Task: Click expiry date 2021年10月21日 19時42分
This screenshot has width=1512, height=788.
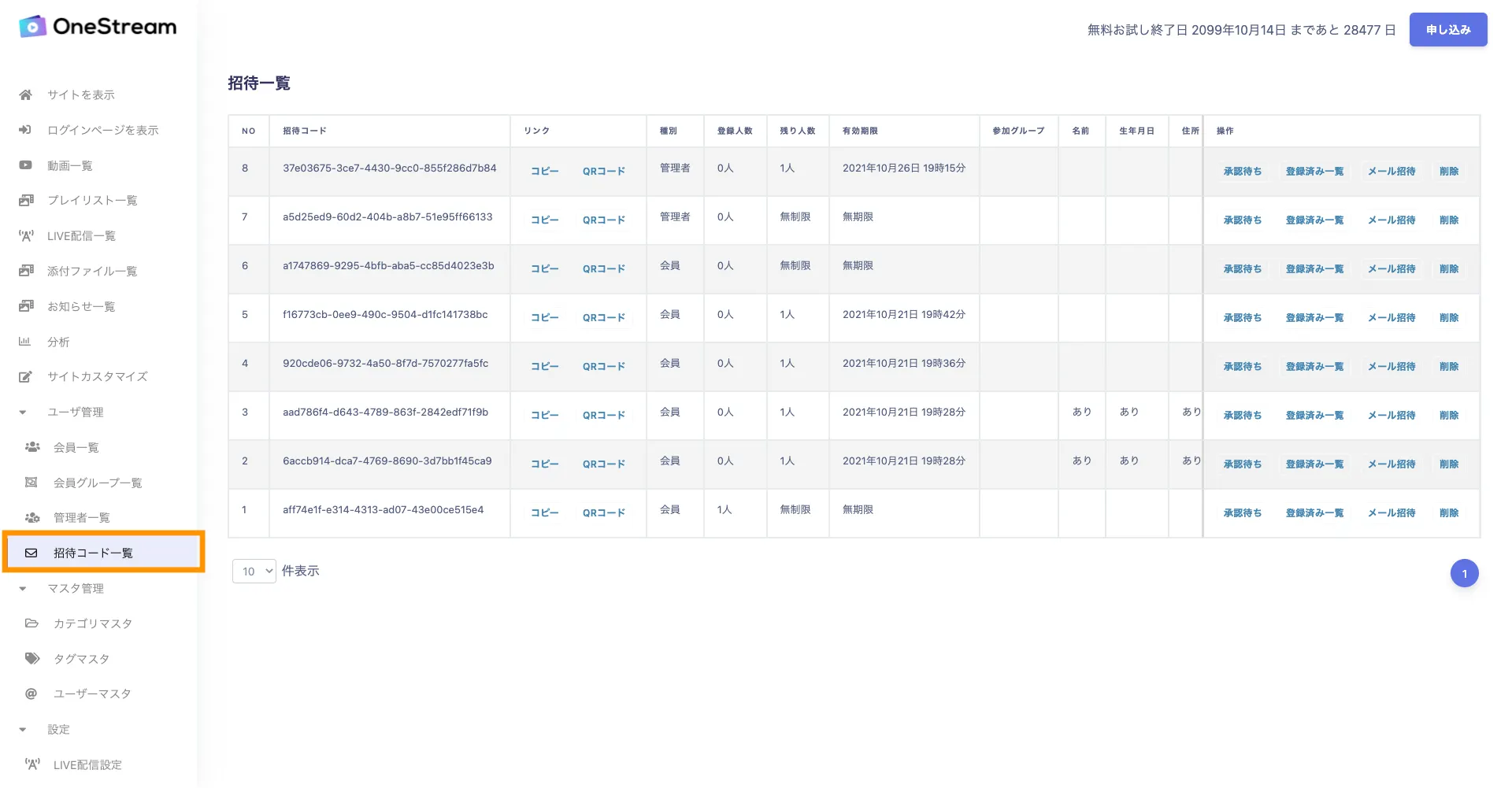Action: point(904,314)
